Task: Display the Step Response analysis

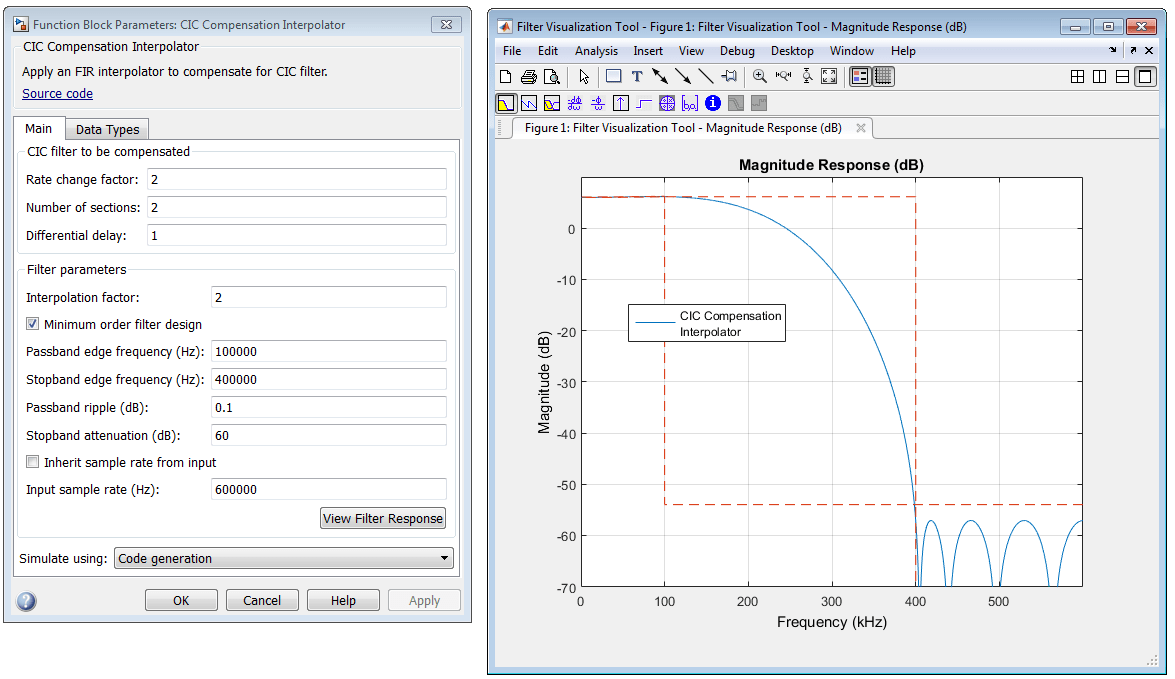Action: (x=644, y=103)
